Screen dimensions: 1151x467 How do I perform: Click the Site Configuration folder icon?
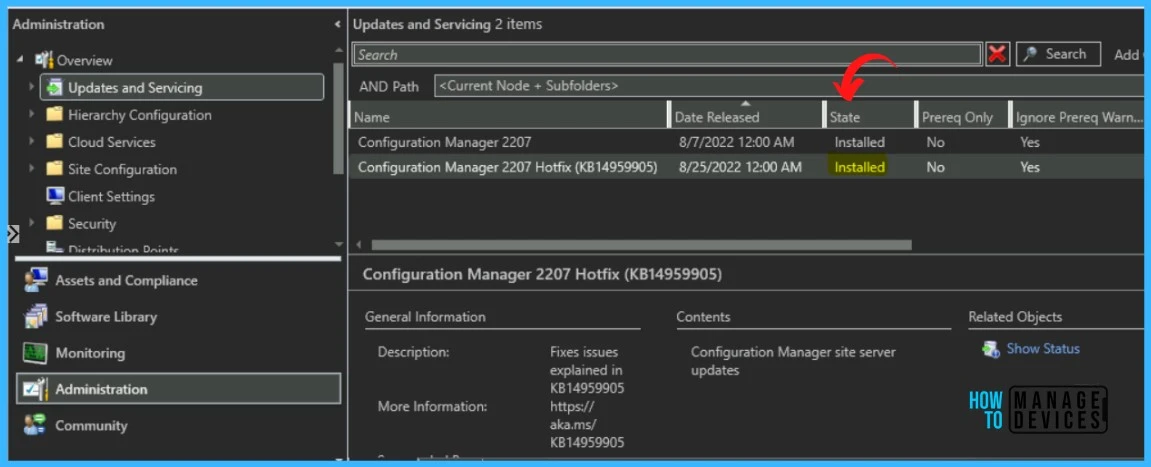coord(54,169)
